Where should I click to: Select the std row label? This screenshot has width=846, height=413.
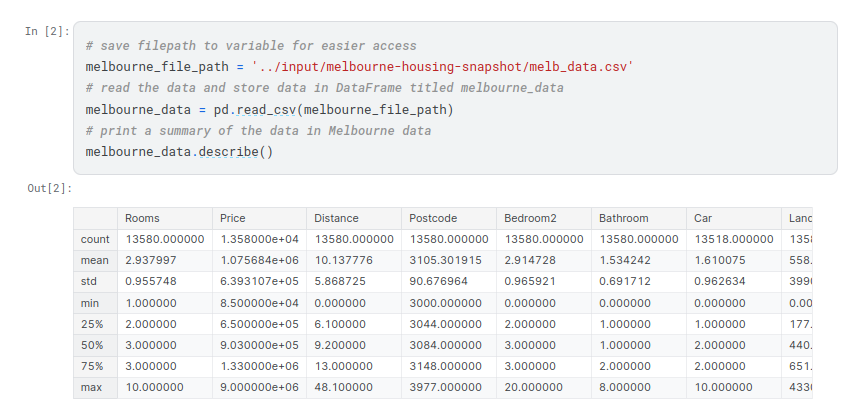click(x=89, y=282)
